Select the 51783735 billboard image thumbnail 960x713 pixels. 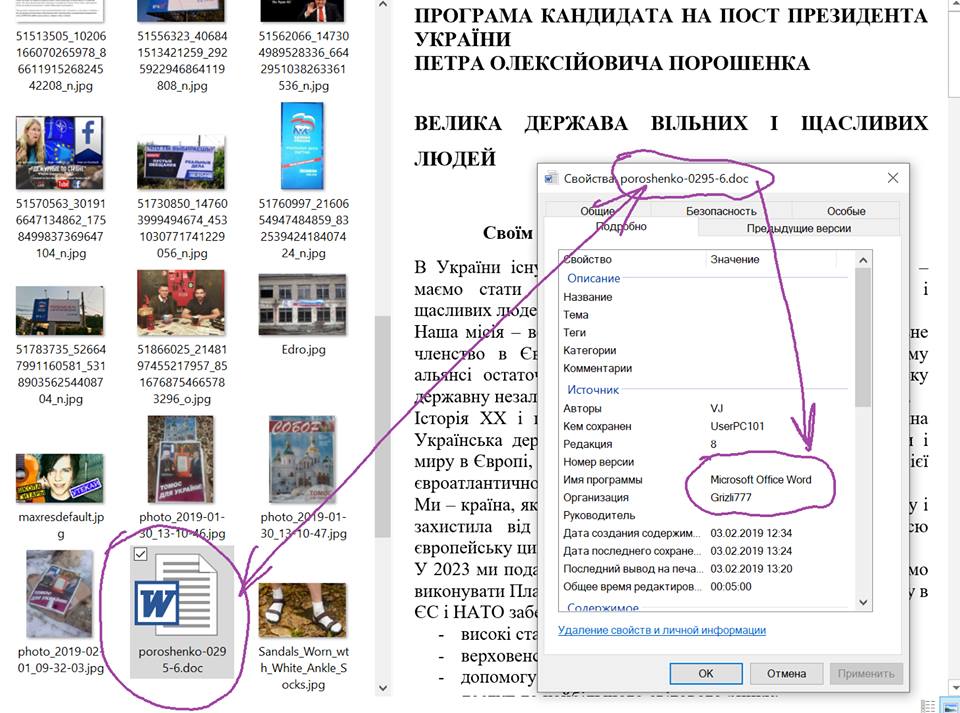[x=60, y=311]
